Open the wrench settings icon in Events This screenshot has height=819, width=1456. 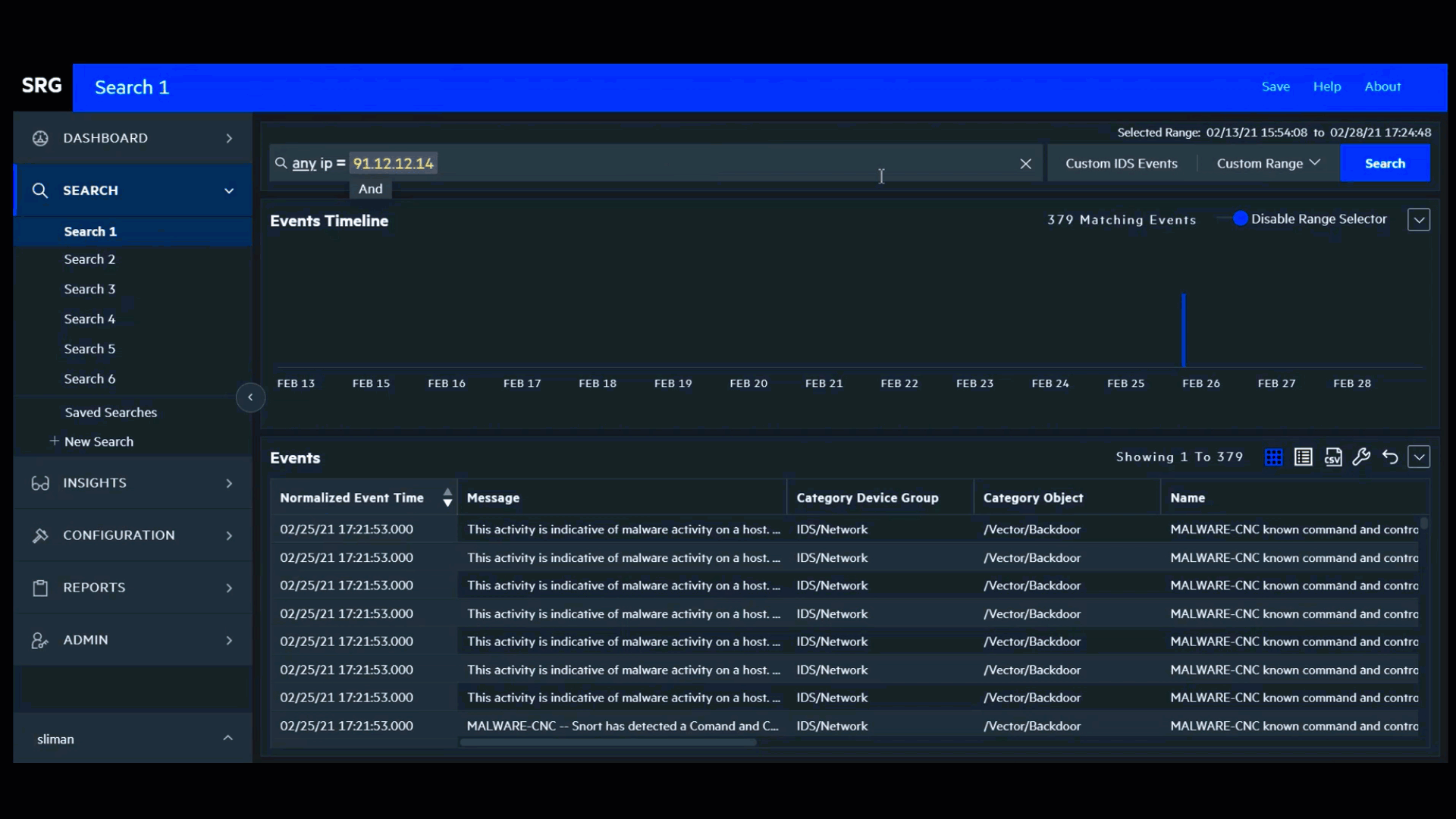tap(1361, 457)
